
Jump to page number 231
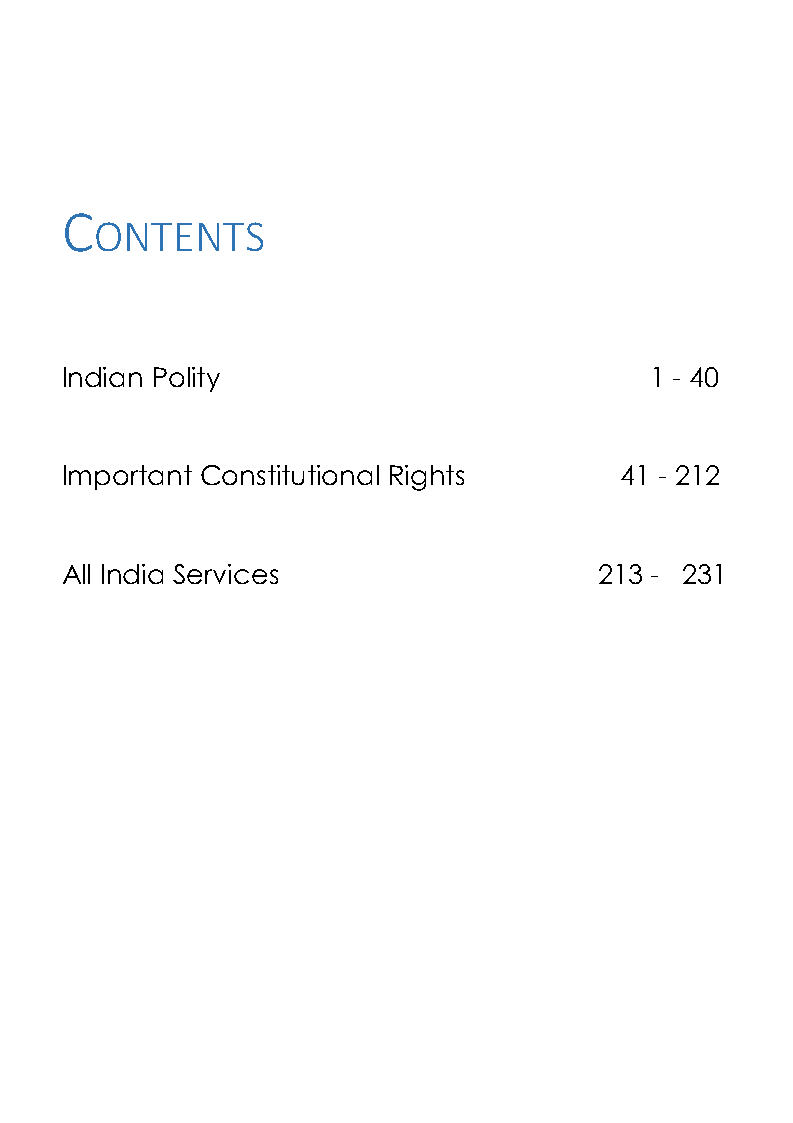[x=703, y=575]
